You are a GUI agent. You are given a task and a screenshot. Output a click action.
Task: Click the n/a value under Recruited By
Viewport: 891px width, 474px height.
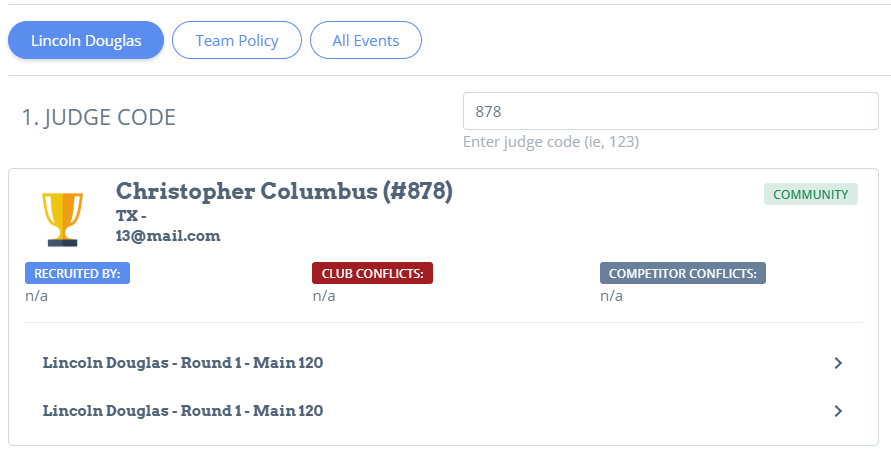point(36,296)
